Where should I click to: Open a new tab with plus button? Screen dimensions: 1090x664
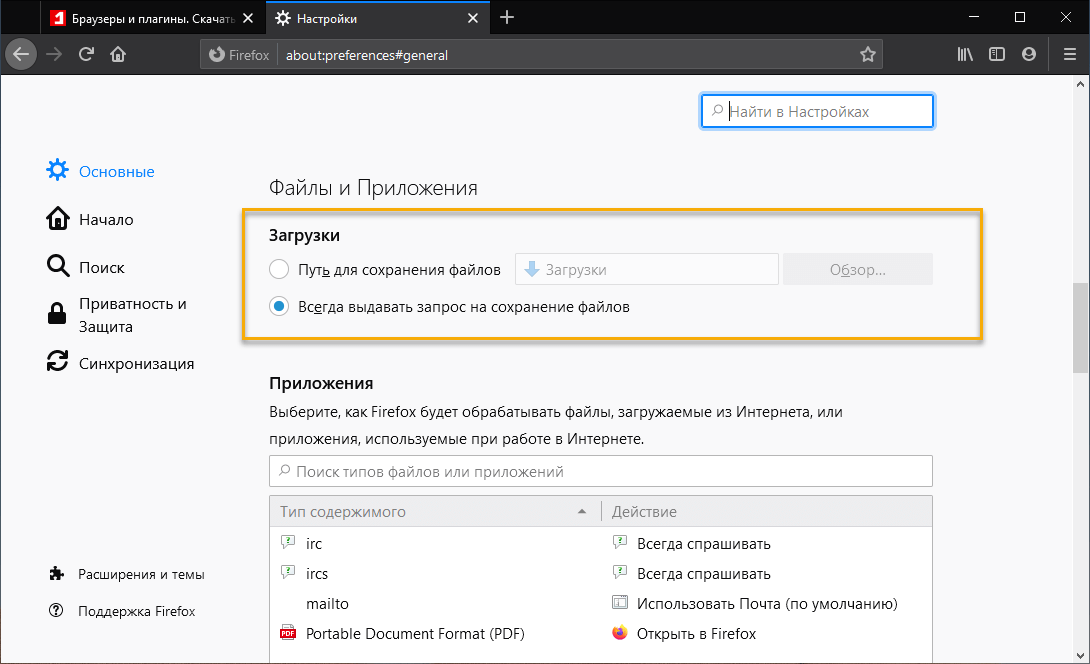tap(507, 18)
